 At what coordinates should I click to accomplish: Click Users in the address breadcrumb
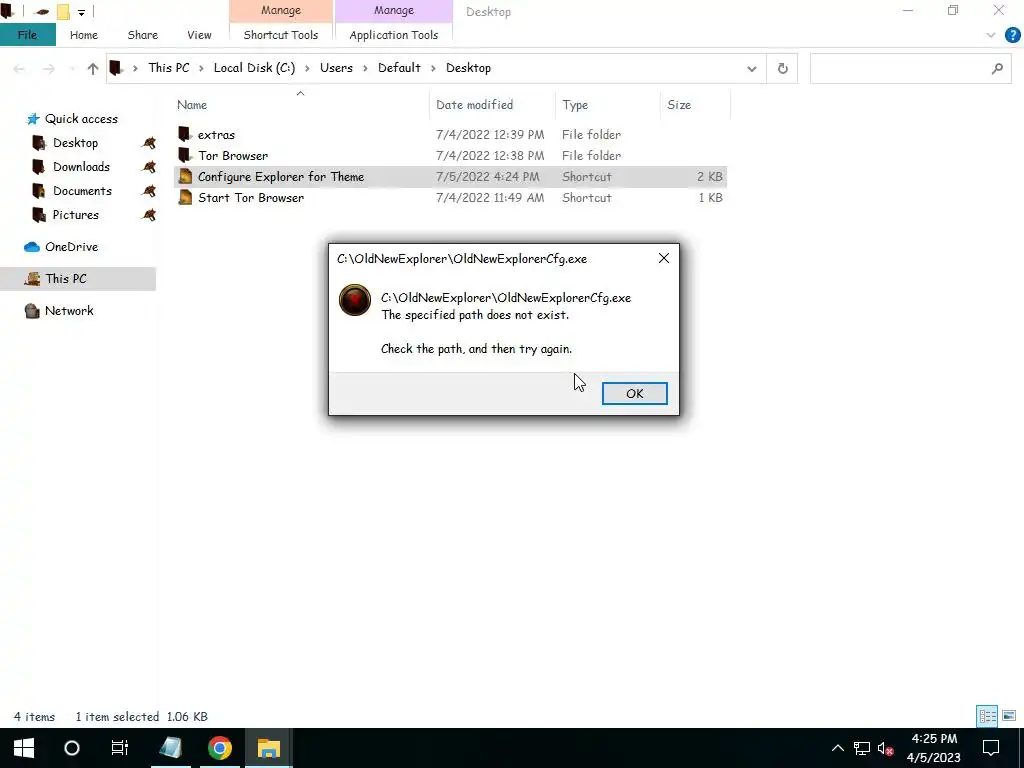pyautogui.click(x=336, y=68)
